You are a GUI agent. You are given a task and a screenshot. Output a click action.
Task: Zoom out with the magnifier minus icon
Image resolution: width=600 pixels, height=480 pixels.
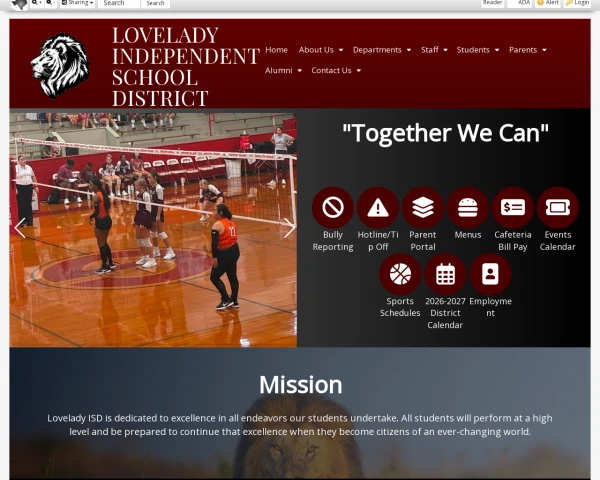(x=51, y=3)
